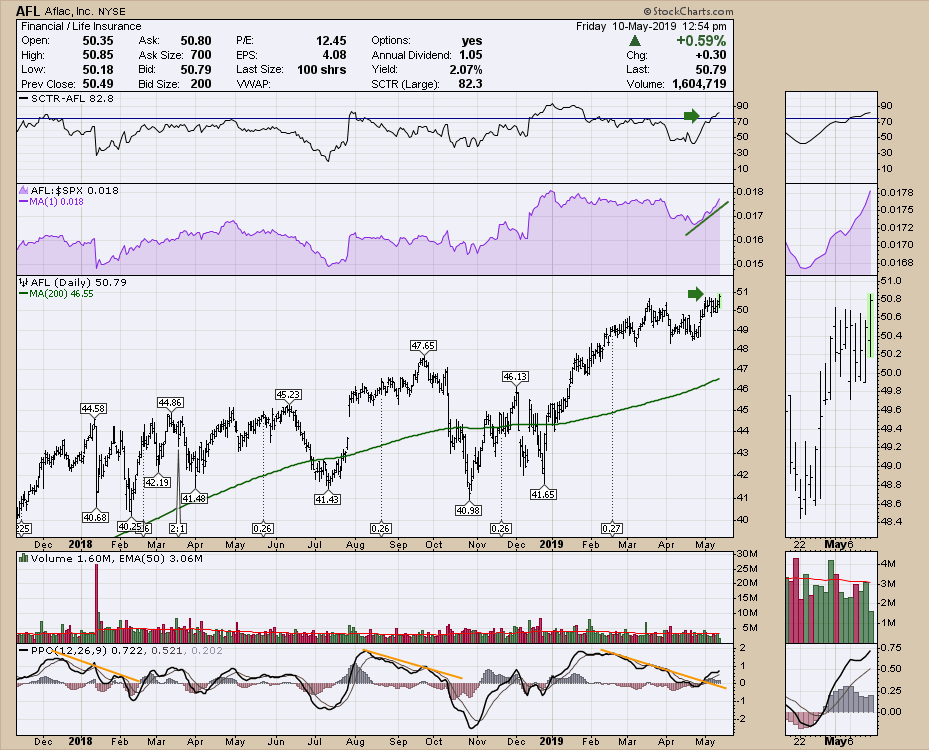Click the price bar icon beside AFL (Daily)
This screenshot has height=751, width=929.
coord(24,283)
